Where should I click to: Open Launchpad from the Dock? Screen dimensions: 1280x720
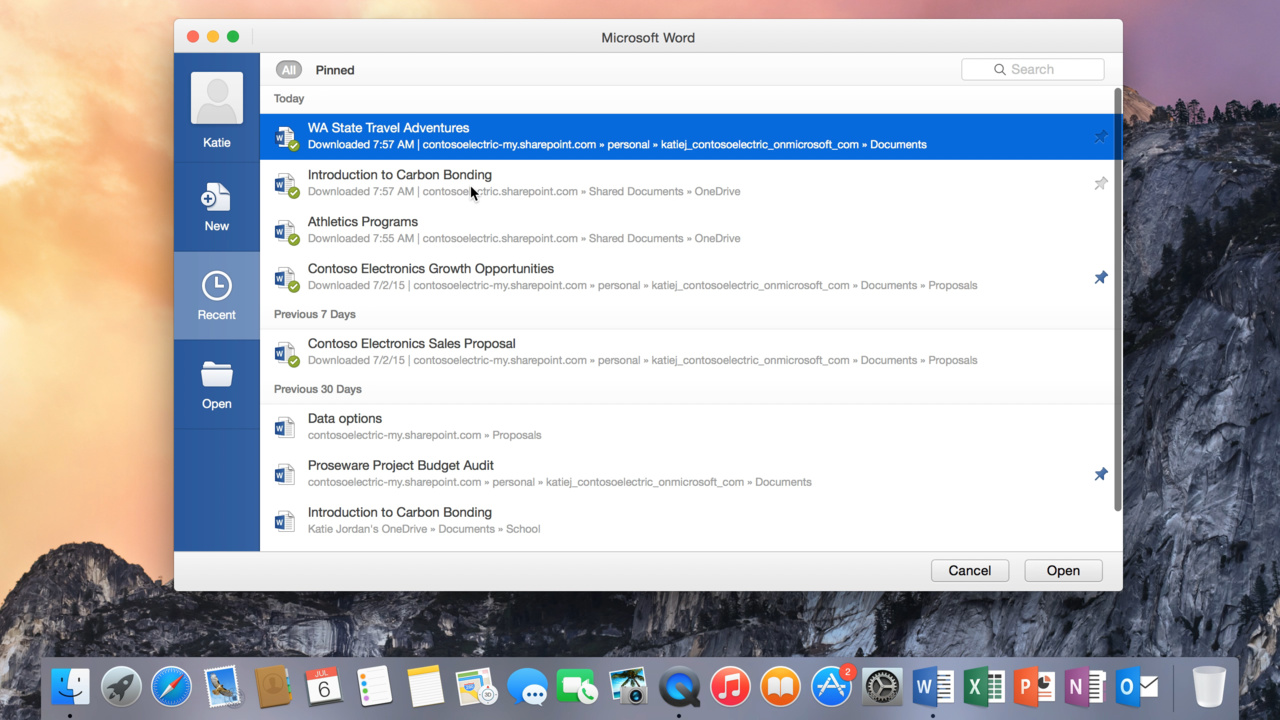[x=122, y=687]
